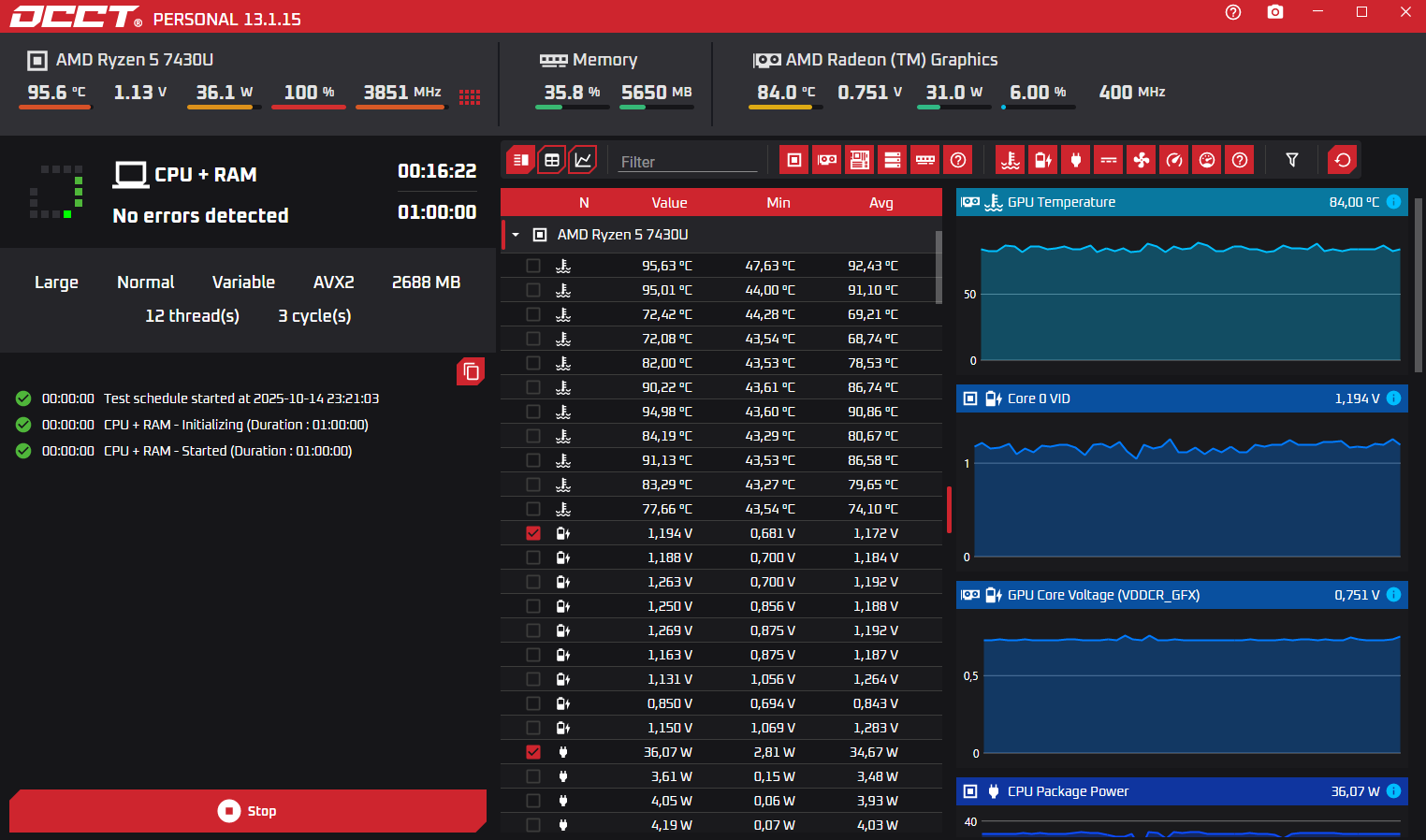This screenshot has width=1426, height=840.
Task: Check the box for 95,63 °C row
Action: pos(533,266)
